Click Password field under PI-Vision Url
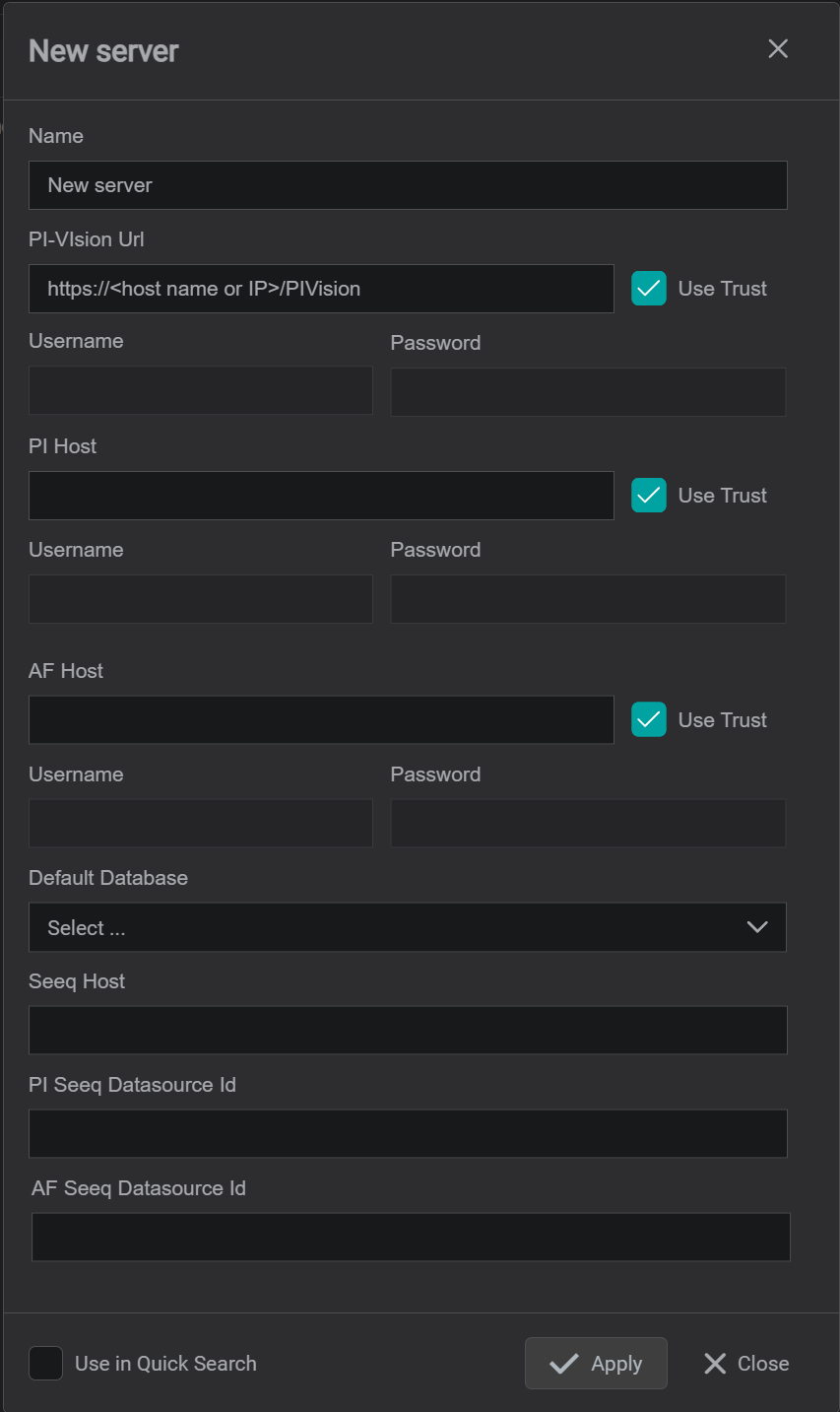The height and width of the screenshot is (1412, 840). (x=588, y=392)
